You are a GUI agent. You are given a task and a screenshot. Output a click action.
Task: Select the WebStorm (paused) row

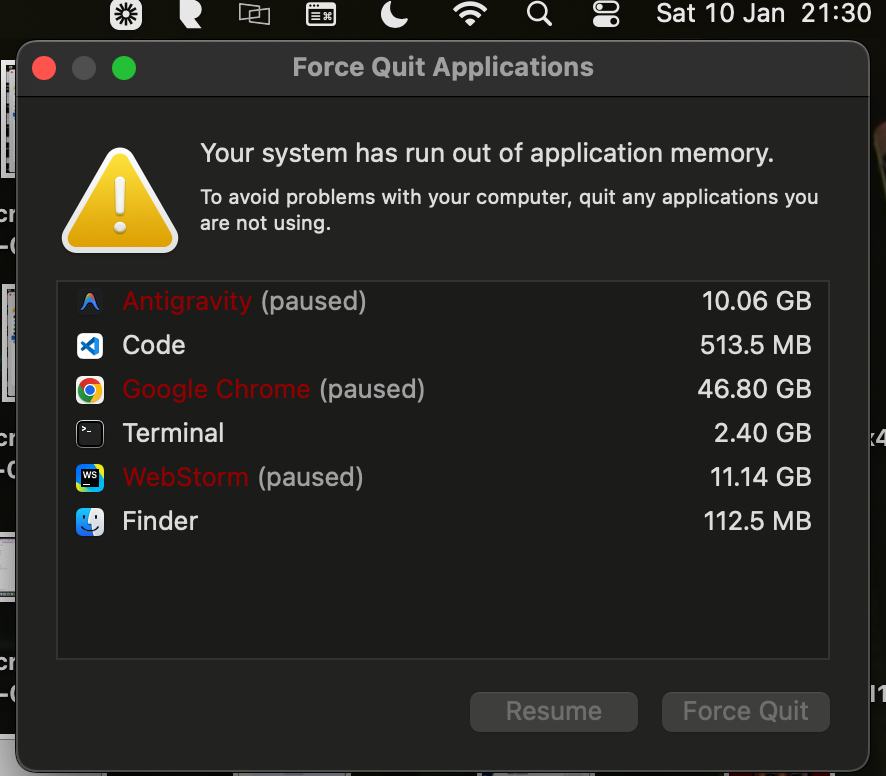[x=400, y=477]
